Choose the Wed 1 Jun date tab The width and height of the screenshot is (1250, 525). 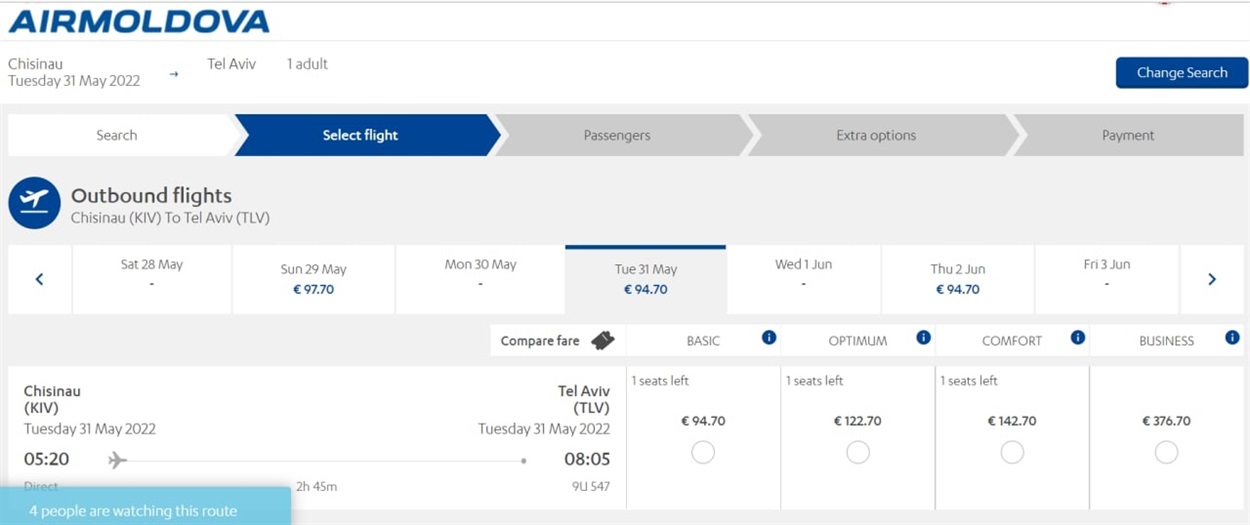[804, 279]
